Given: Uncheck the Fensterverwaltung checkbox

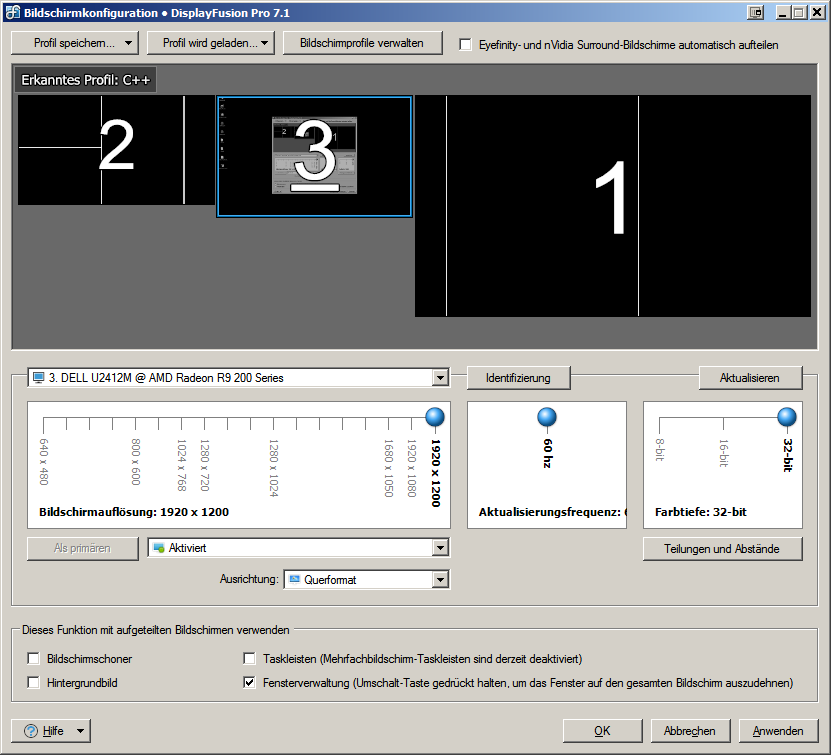Looking at the screenshot, I should click(250, 683).
